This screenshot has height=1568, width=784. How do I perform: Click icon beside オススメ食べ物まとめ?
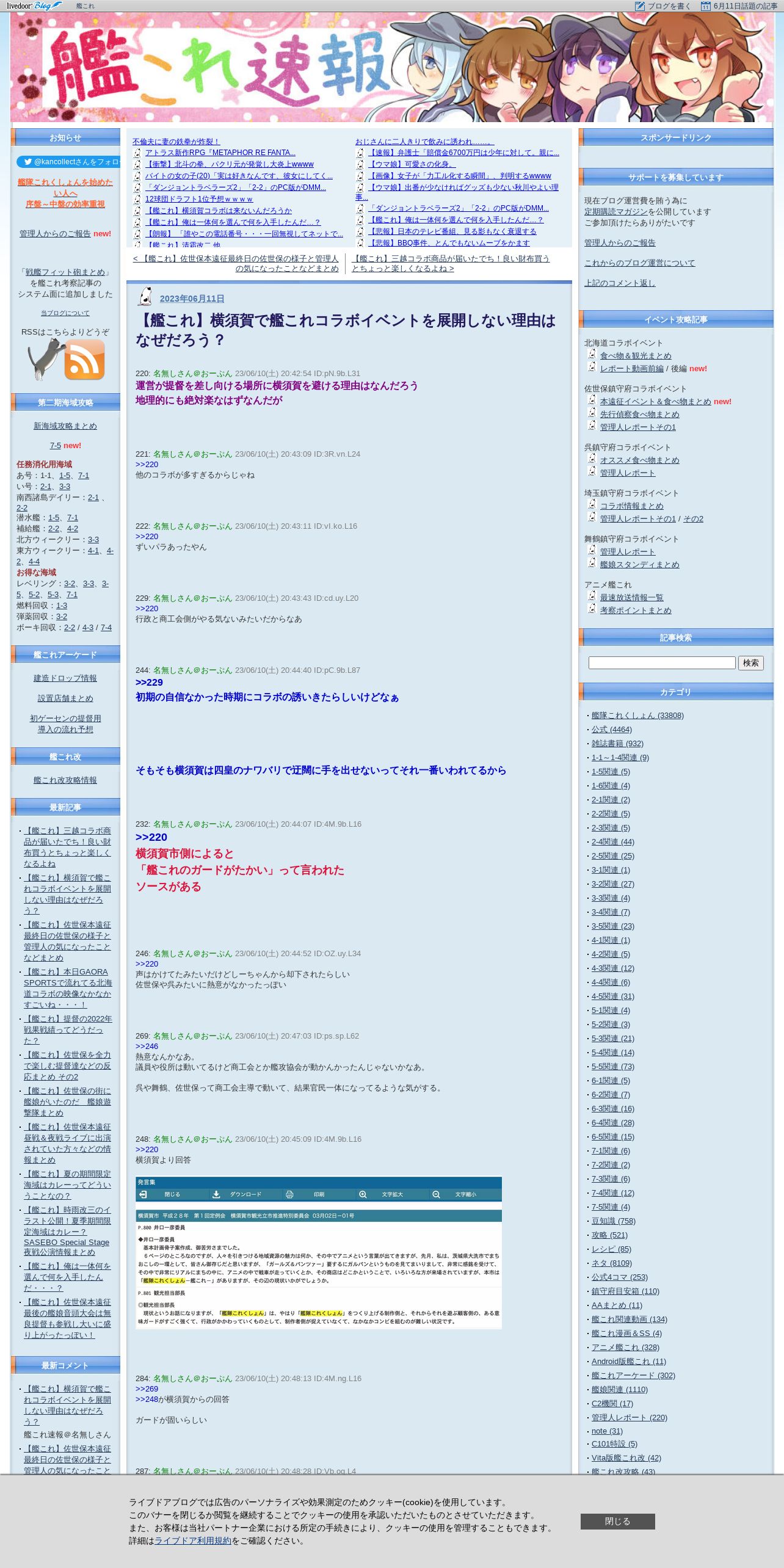coord(592,459)
